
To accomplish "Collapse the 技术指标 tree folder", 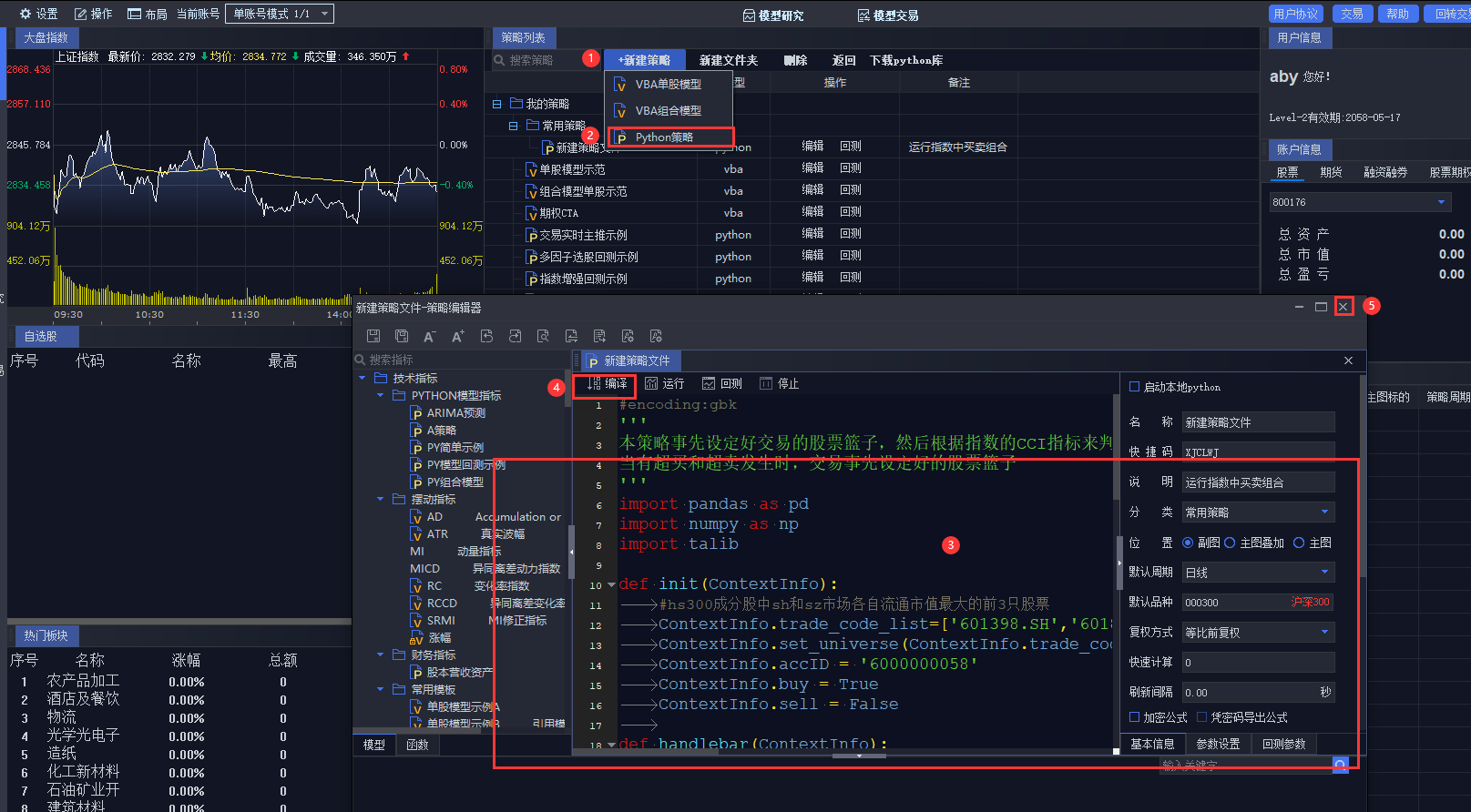I will point(363,378).
